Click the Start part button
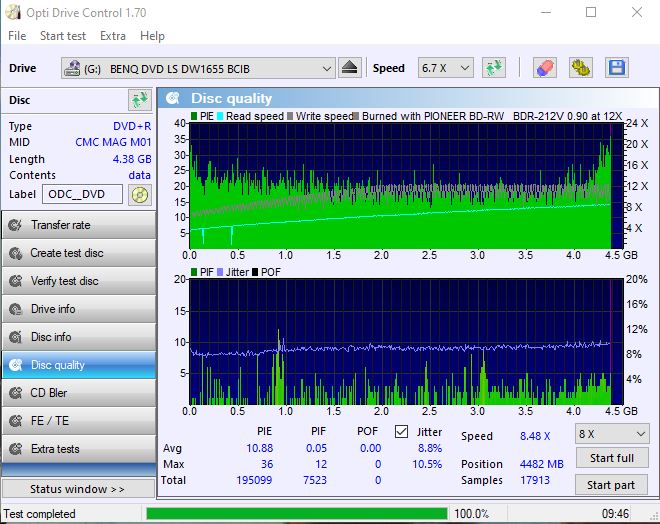 tap(612, 485)
